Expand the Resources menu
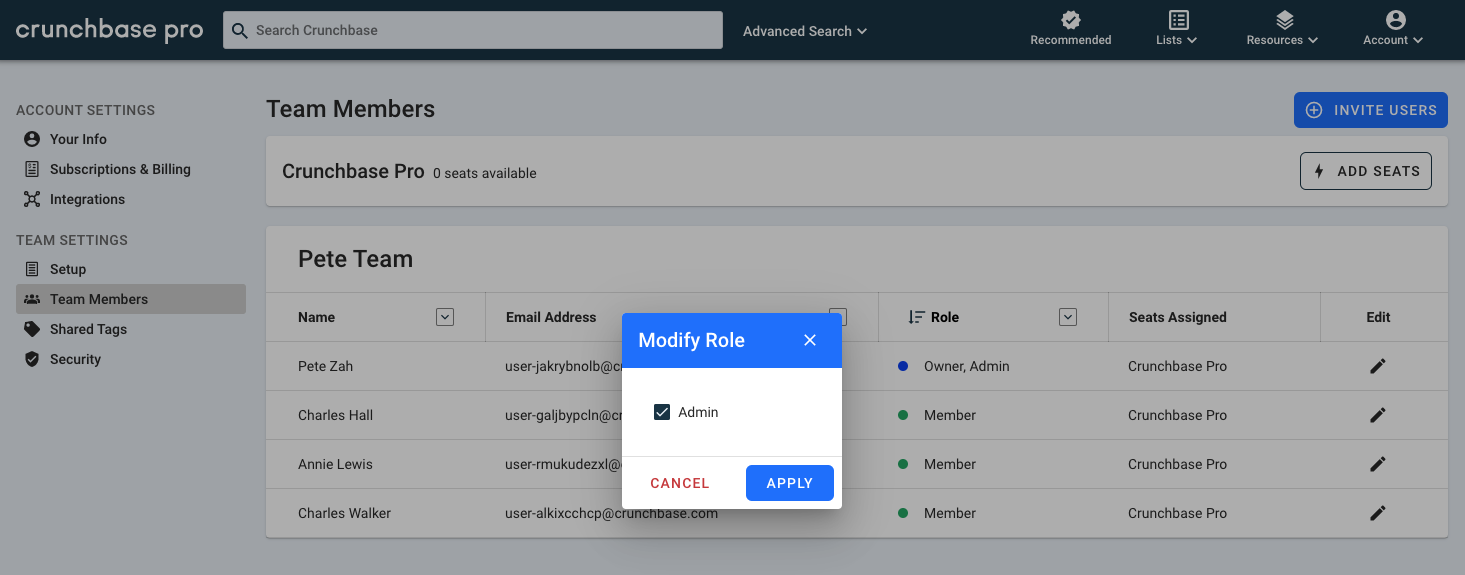The width and height of the screenshot is (1465, 575). [1282, 29]
